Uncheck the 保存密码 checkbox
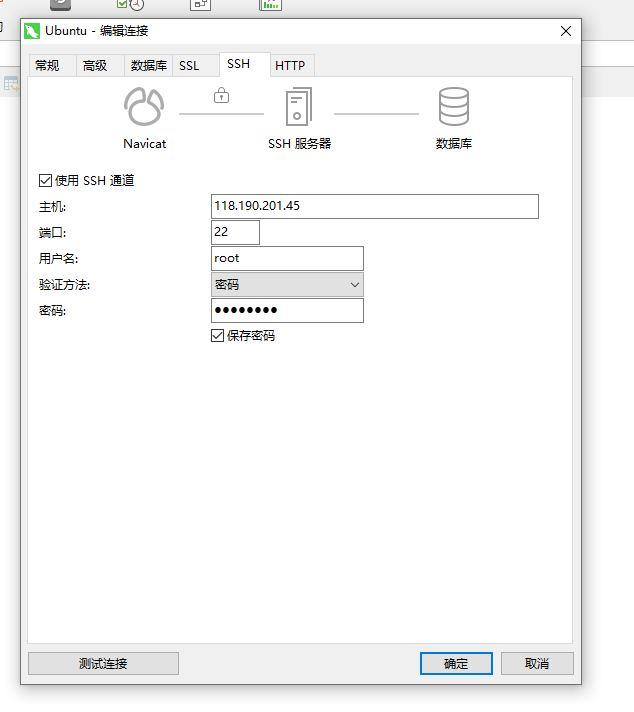Viewport: 634px width, 712px height. click(218, 336)
